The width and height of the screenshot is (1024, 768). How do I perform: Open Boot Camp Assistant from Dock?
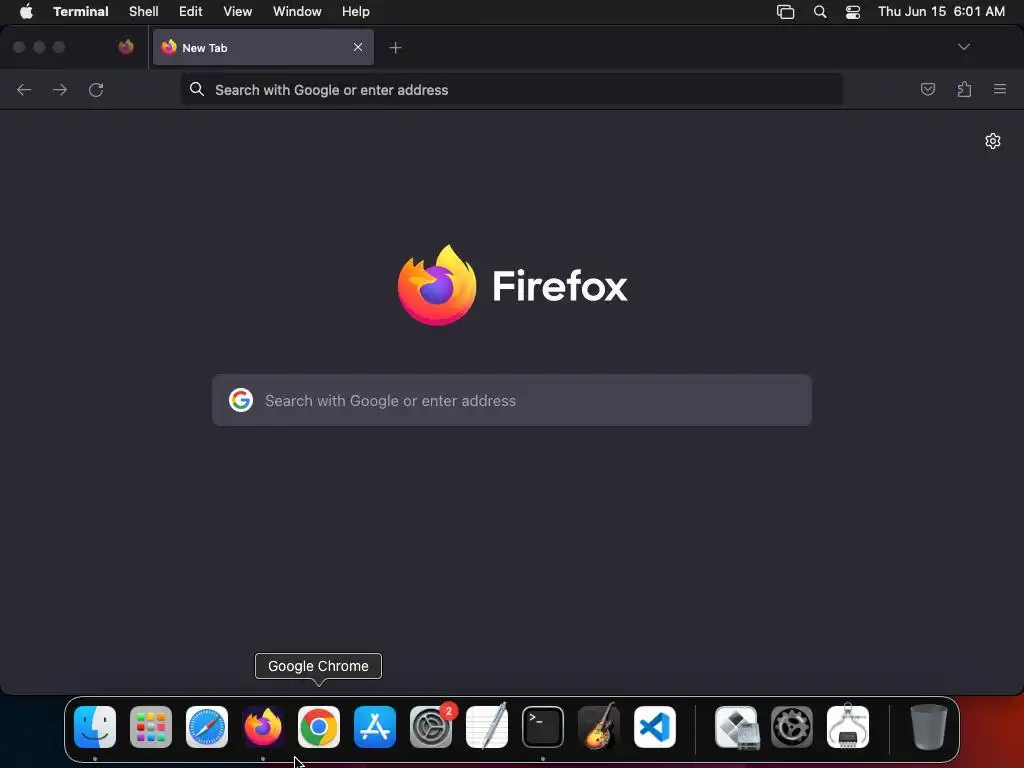point(736,726)
